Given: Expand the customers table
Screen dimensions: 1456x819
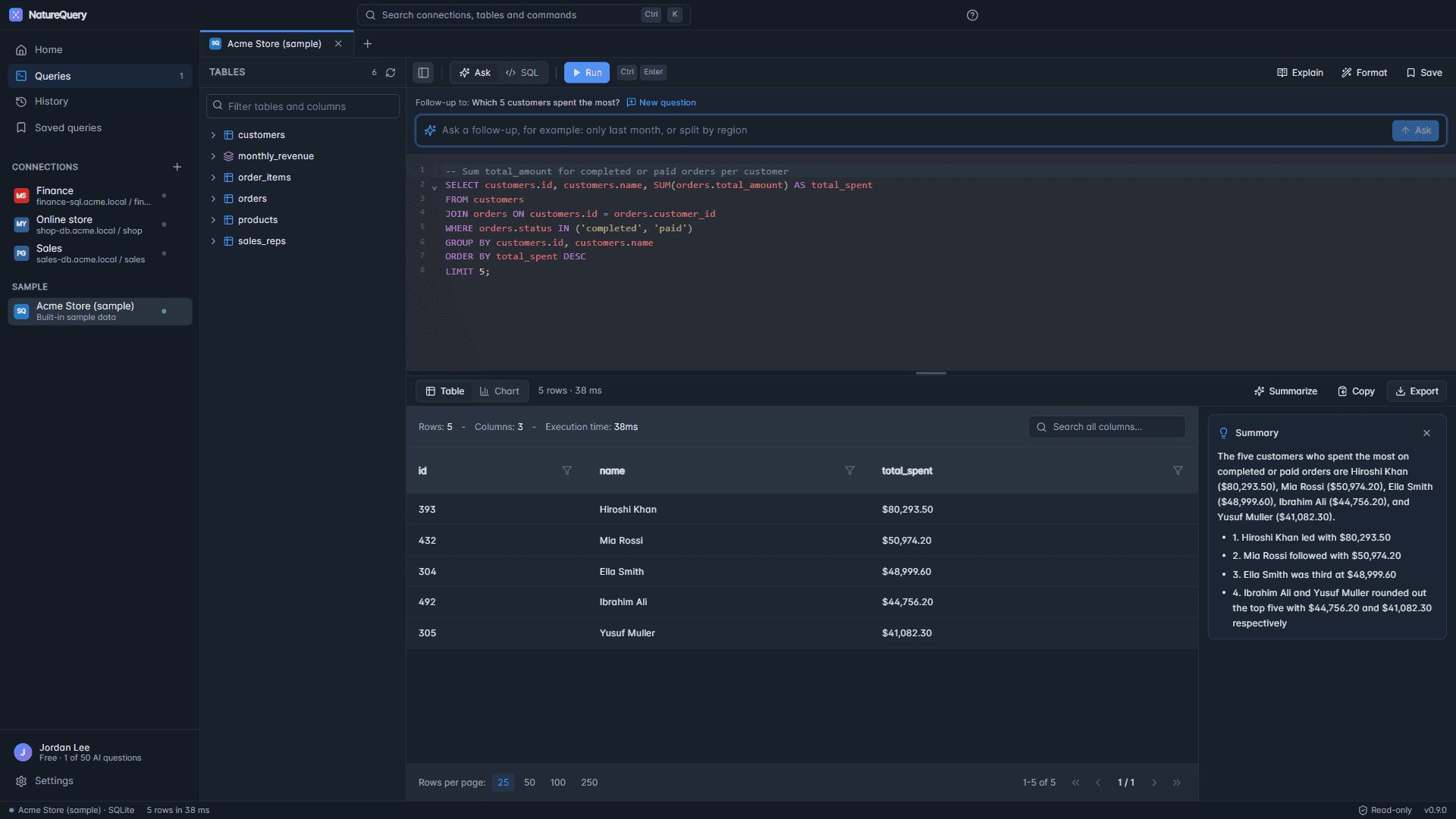Looking at the screenshot, I should [x=213, y=135].
